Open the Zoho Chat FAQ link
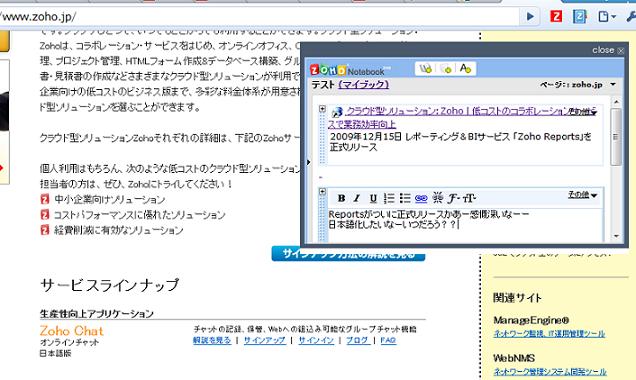 [x=388, y=340]
